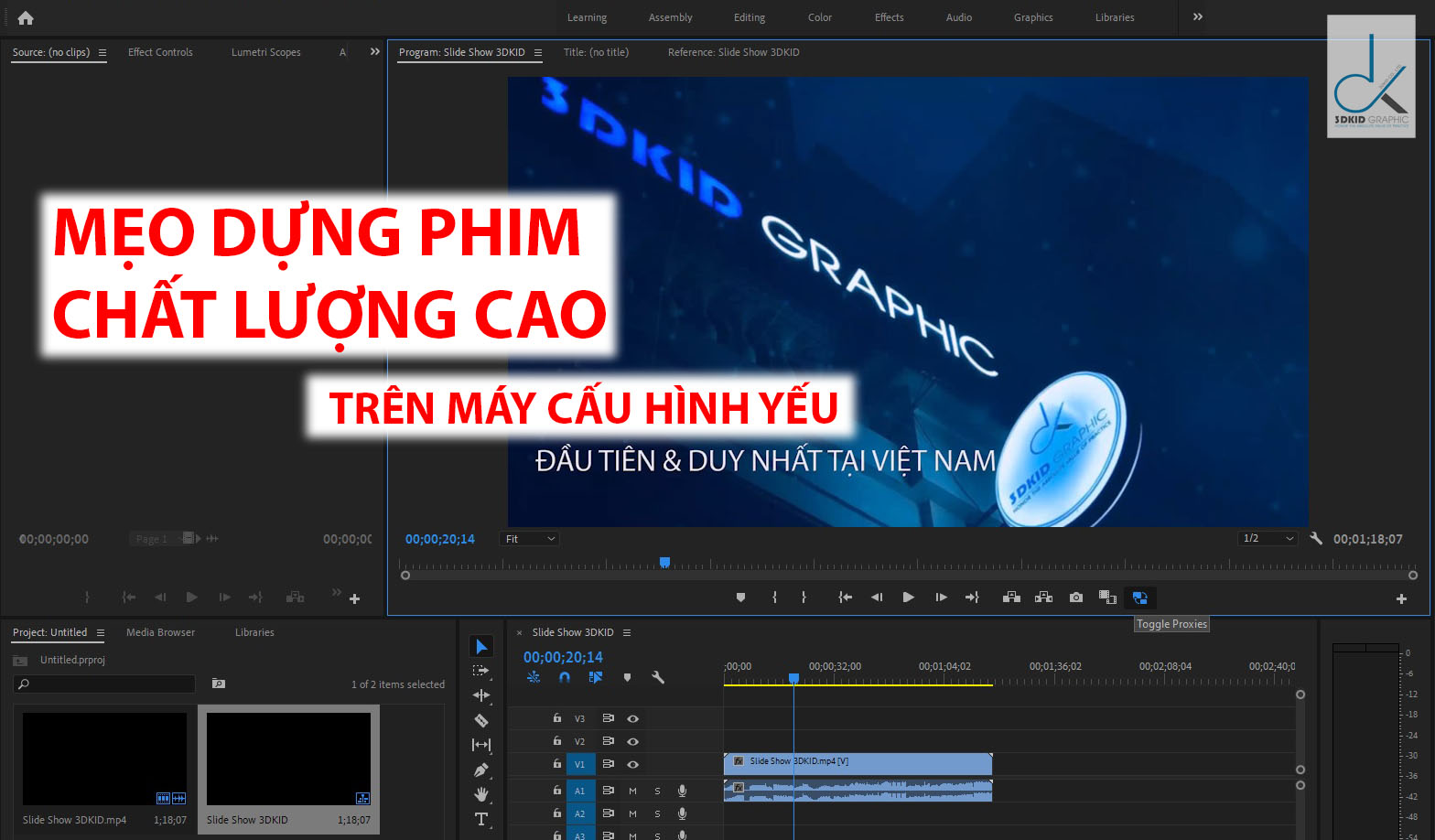Toggle V1 track output eye
This screenshot has height=840, width=1435.
click(632, 764)
